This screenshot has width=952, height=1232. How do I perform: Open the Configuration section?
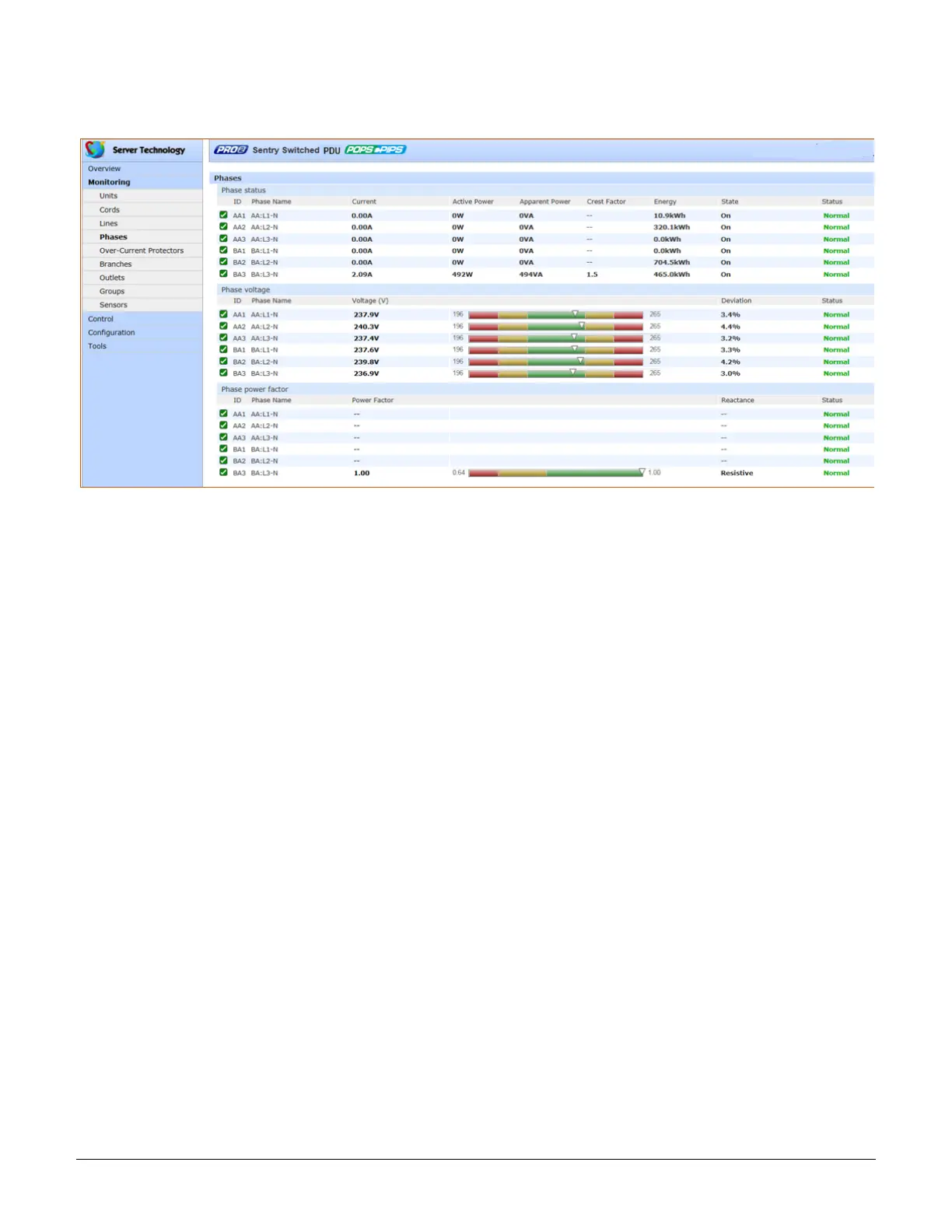[x=111, y=333]
